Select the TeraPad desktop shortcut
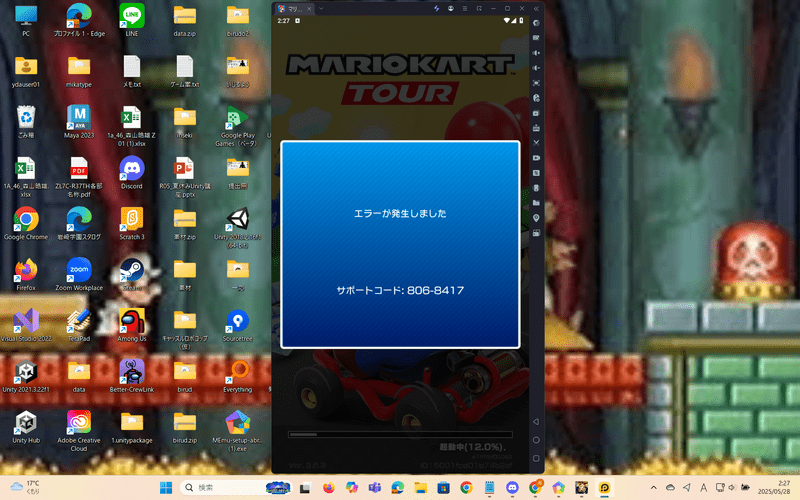This screenshot has height=500, width=800. point(79,326)
